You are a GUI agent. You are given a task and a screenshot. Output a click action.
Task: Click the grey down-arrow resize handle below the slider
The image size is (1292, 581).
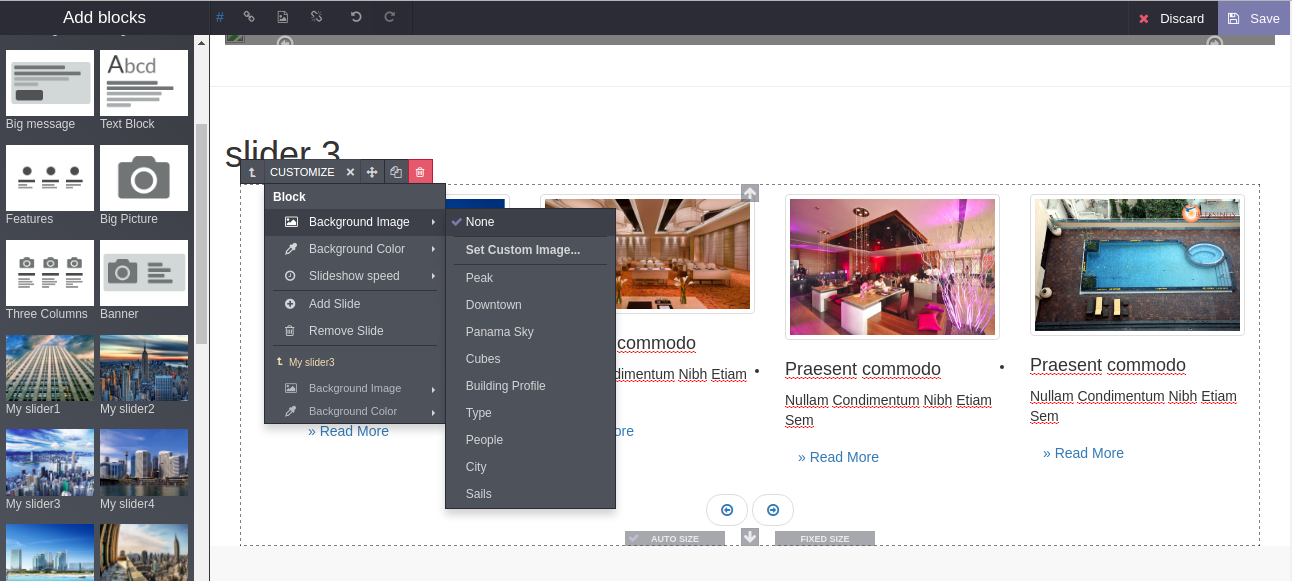[x=750, y=538]
